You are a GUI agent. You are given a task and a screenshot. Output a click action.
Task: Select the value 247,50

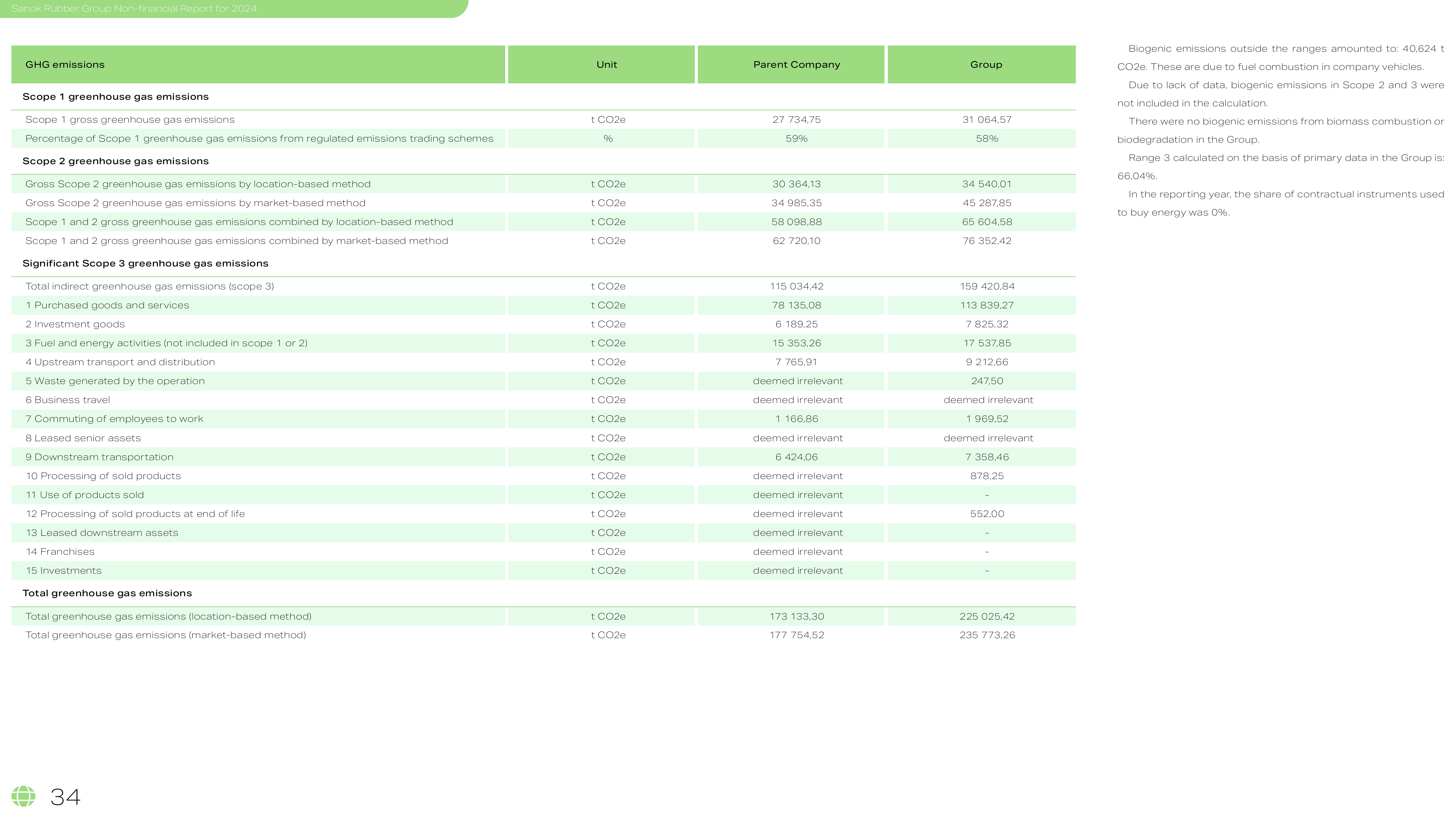(x=987, y=381)
